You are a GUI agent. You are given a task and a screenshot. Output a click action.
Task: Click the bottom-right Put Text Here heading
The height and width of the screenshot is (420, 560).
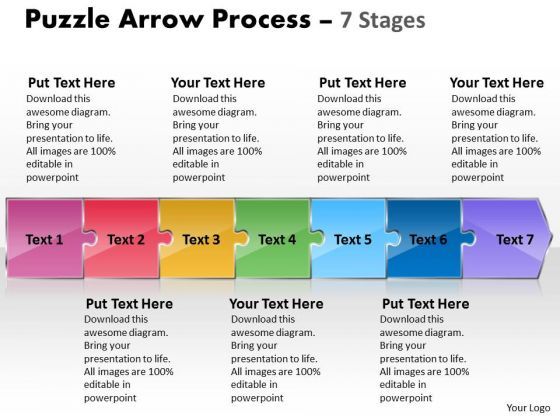click(426, 304)
